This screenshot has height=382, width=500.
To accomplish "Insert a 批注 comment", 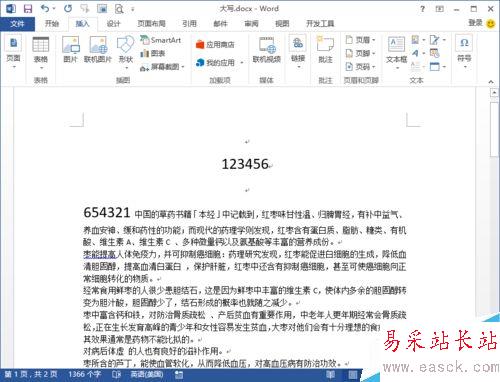I will [325, 50].
